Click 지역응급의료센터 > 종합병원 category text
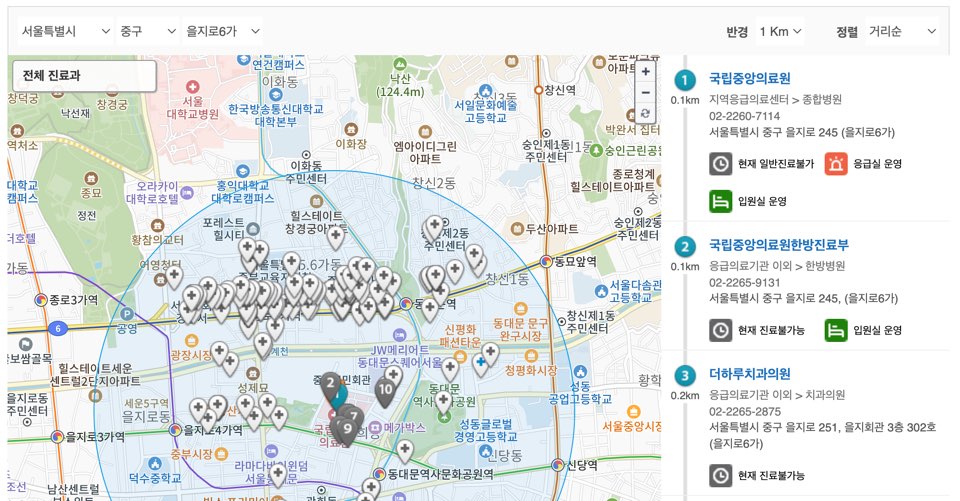Image resolution: width=960 pixels, height=501 pixels. click(x=775, y=99)
